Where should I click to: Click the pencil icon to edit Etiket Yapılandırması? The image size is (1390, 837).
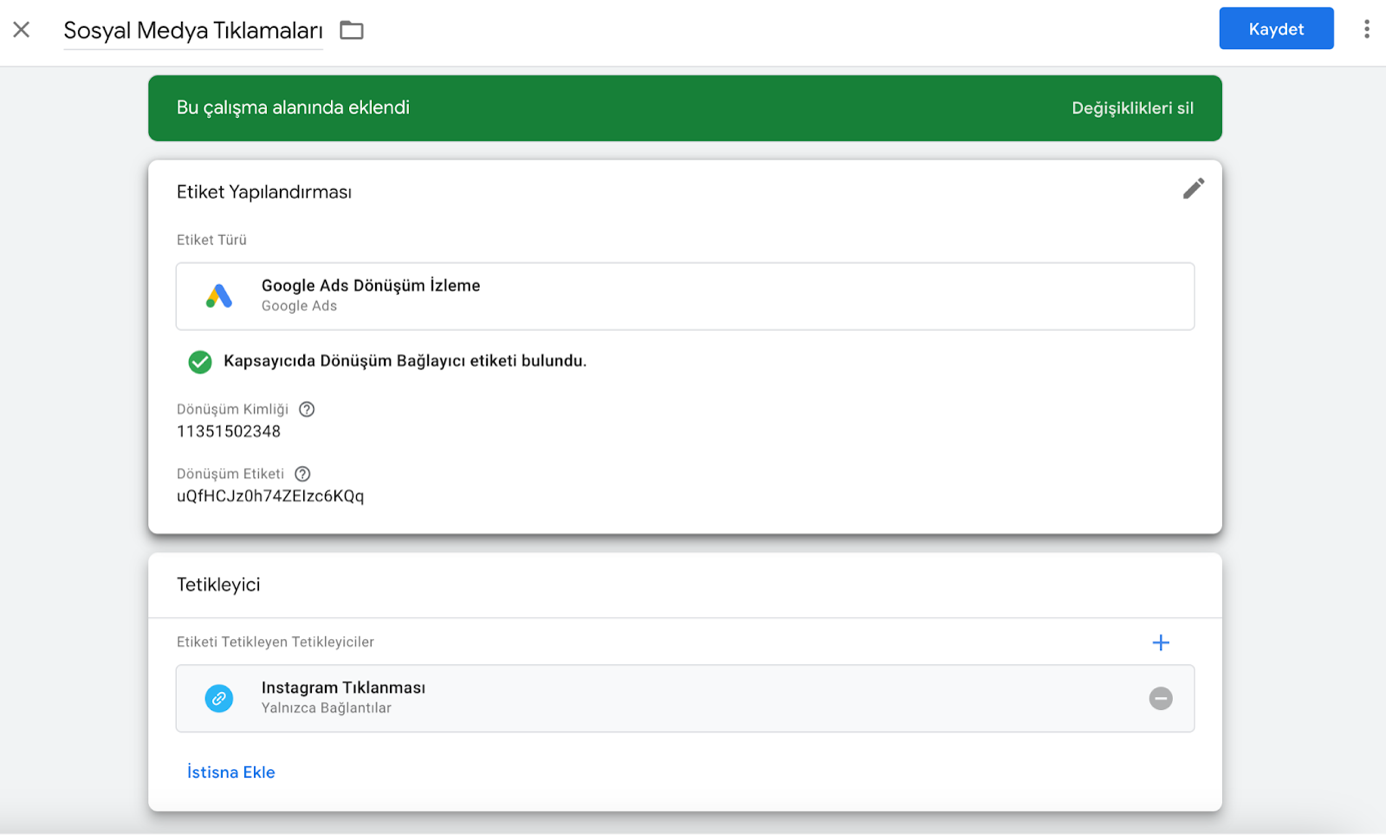pos(1193,189)
